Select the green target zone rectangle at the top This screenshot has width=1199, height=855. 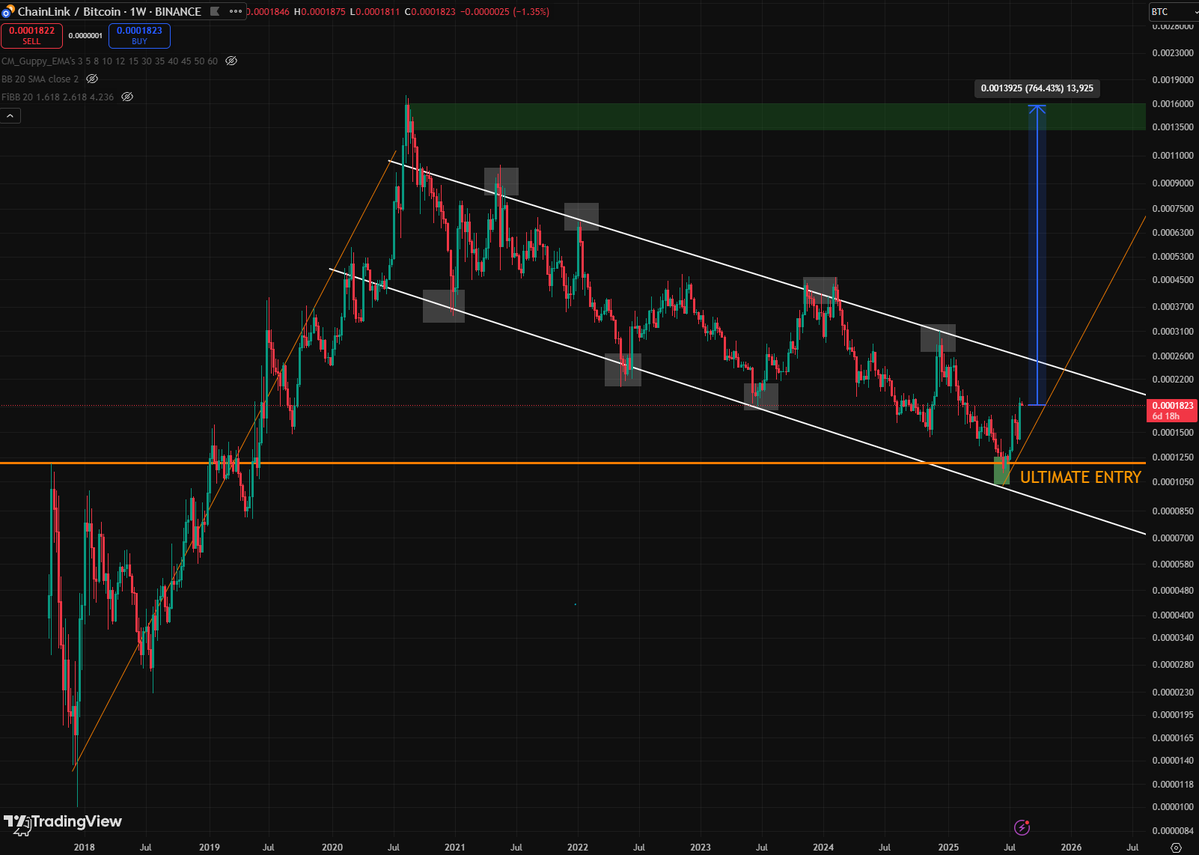pos(776,116)
